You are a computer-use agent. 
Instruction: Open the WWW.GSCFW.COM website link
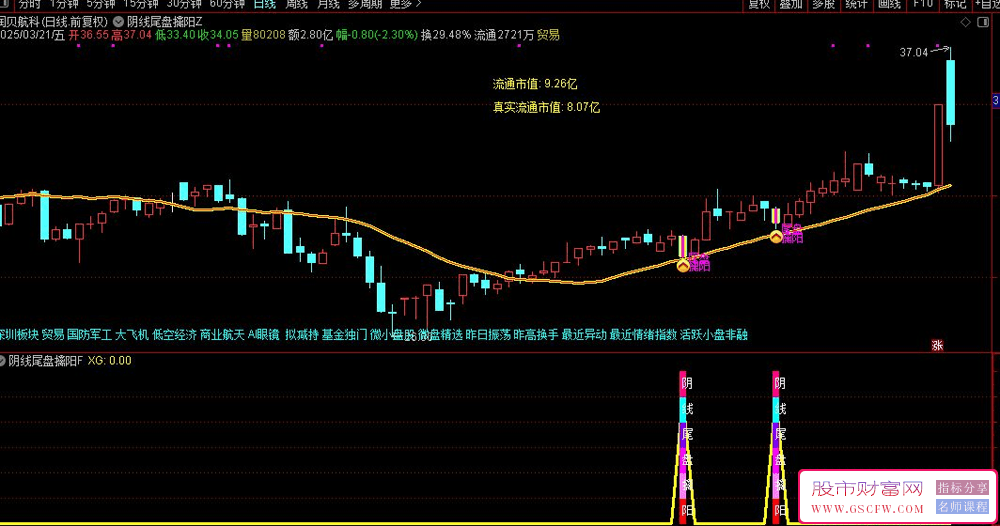pyautogui.click(x=867, y=509)
